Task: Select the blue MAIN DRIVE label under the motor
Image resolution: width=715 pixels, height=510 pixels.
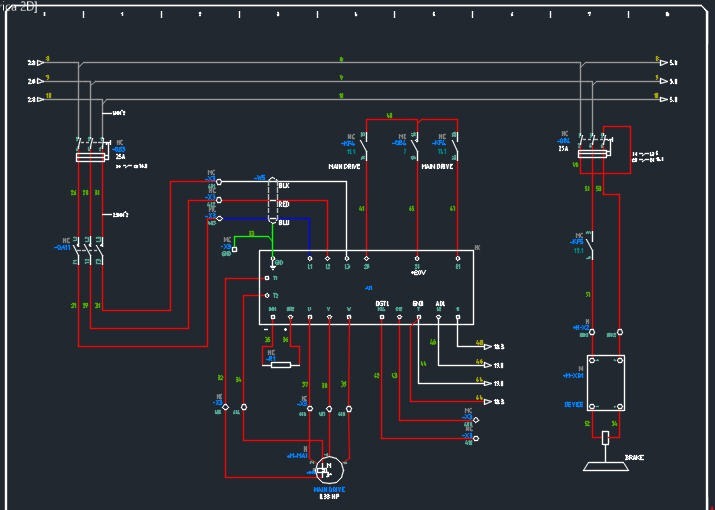Action: pyautogui.click(x=329, y=489)
